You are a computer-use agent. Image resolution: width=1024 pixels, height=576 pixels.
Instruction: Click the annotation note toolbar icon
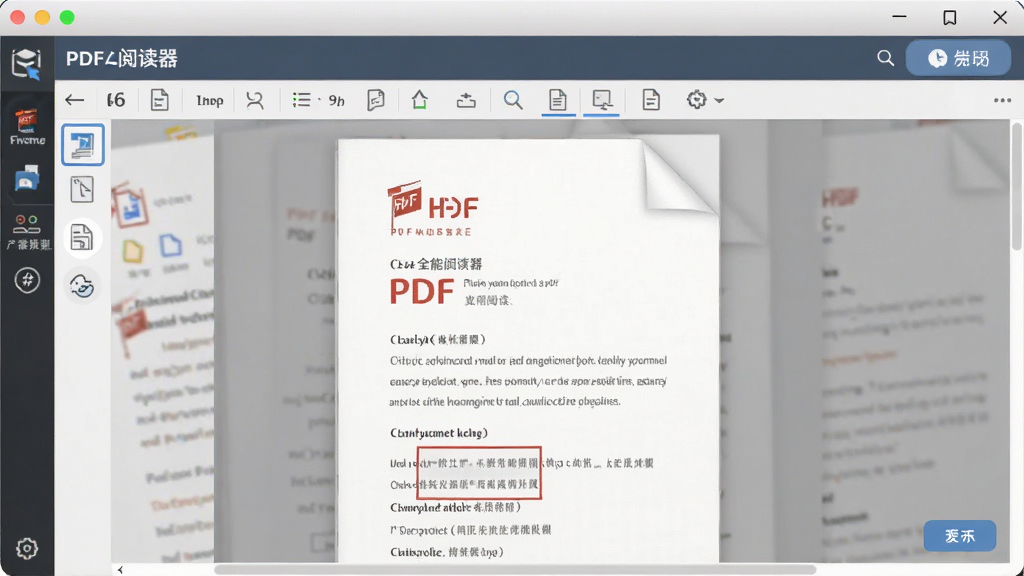tap(376, 100)
